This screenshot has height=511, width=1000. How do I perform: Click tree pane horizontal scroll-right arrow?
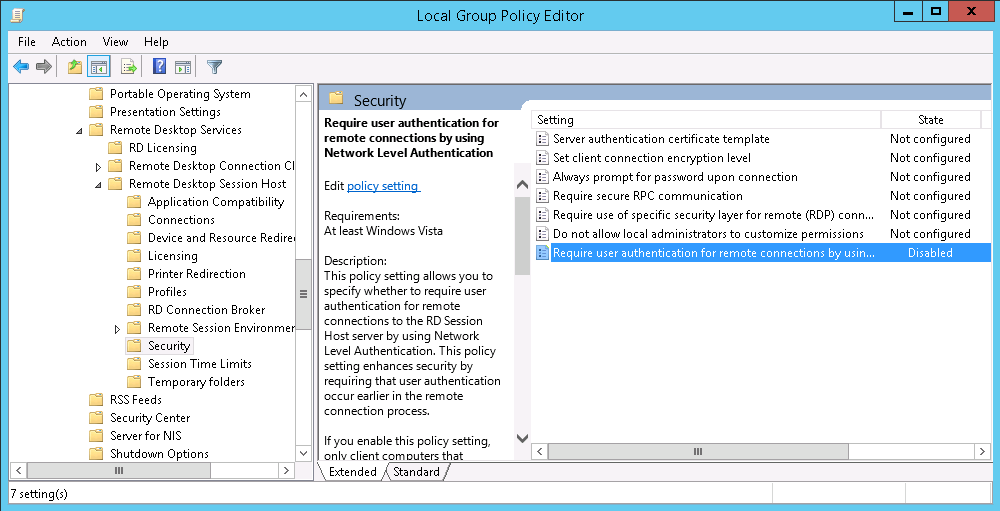point(287,471)
